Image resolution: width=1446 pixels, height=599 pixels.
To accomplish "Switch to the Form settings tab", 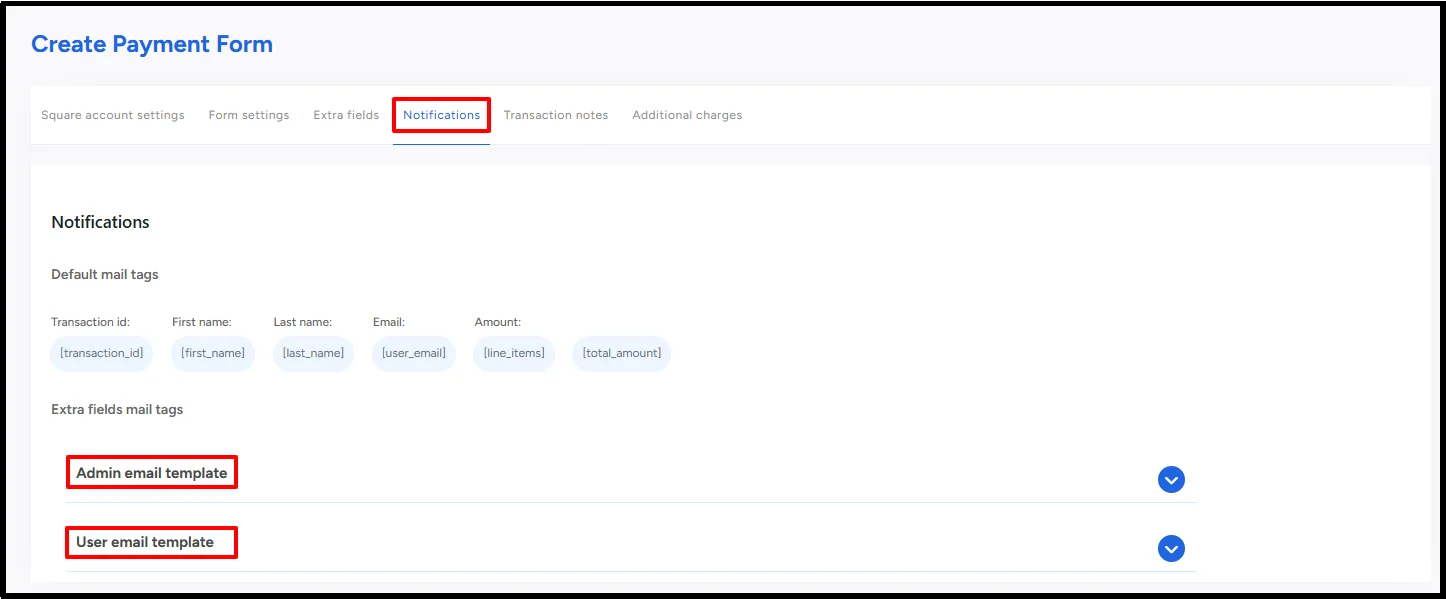I will tap(249, 115).
